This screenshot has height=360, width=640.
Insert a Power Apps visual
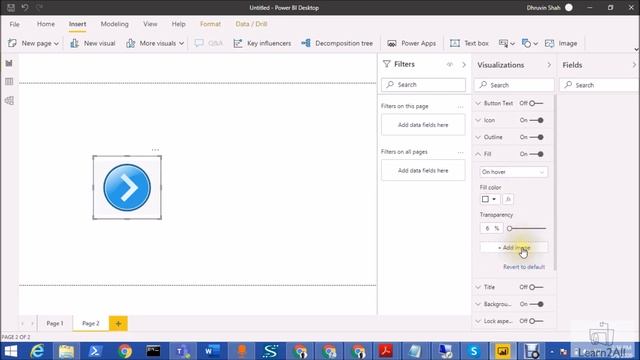[x=411, y=43]
